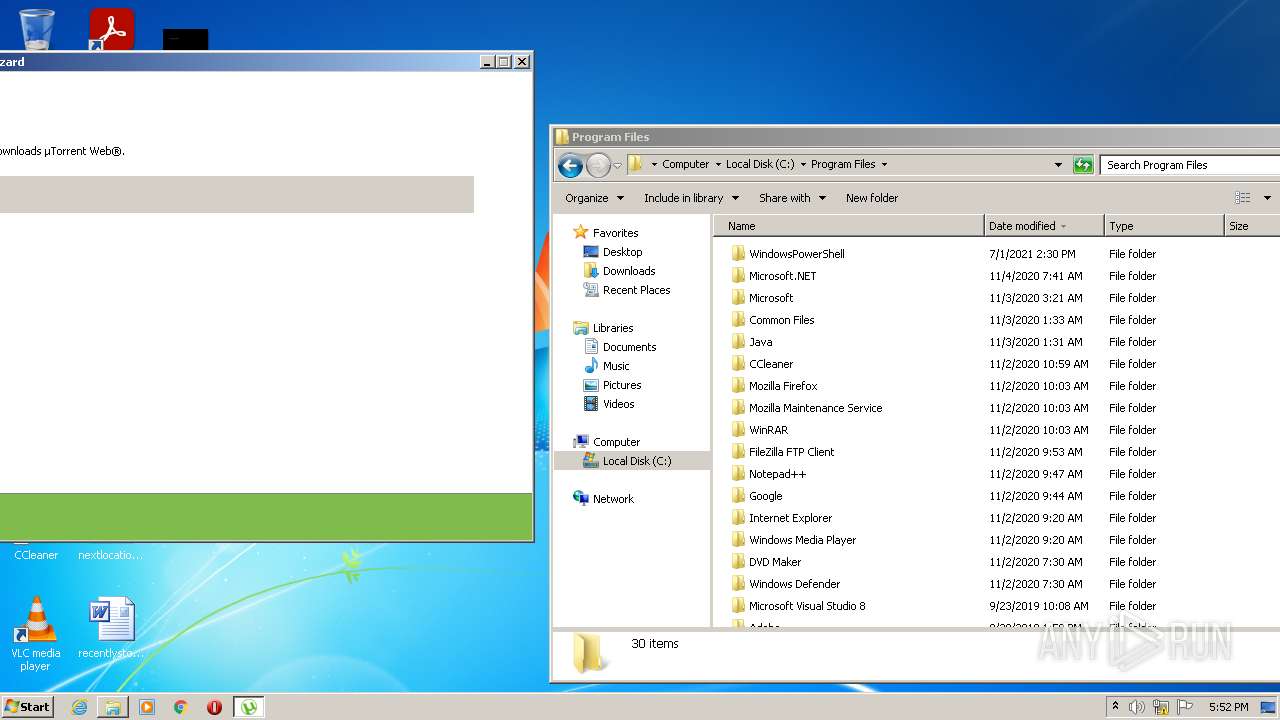Open Organize dropdown menu

(x=594, y=198)
